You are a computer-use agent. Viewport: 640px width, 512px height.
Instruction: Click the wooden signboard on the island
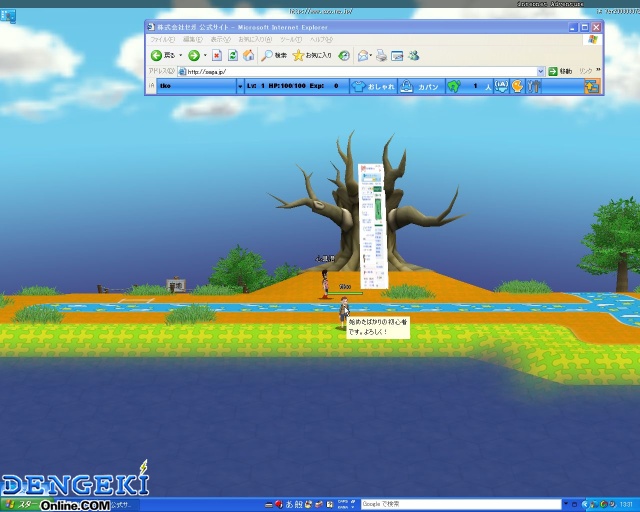pyautogui.click(x=176, y=286)
